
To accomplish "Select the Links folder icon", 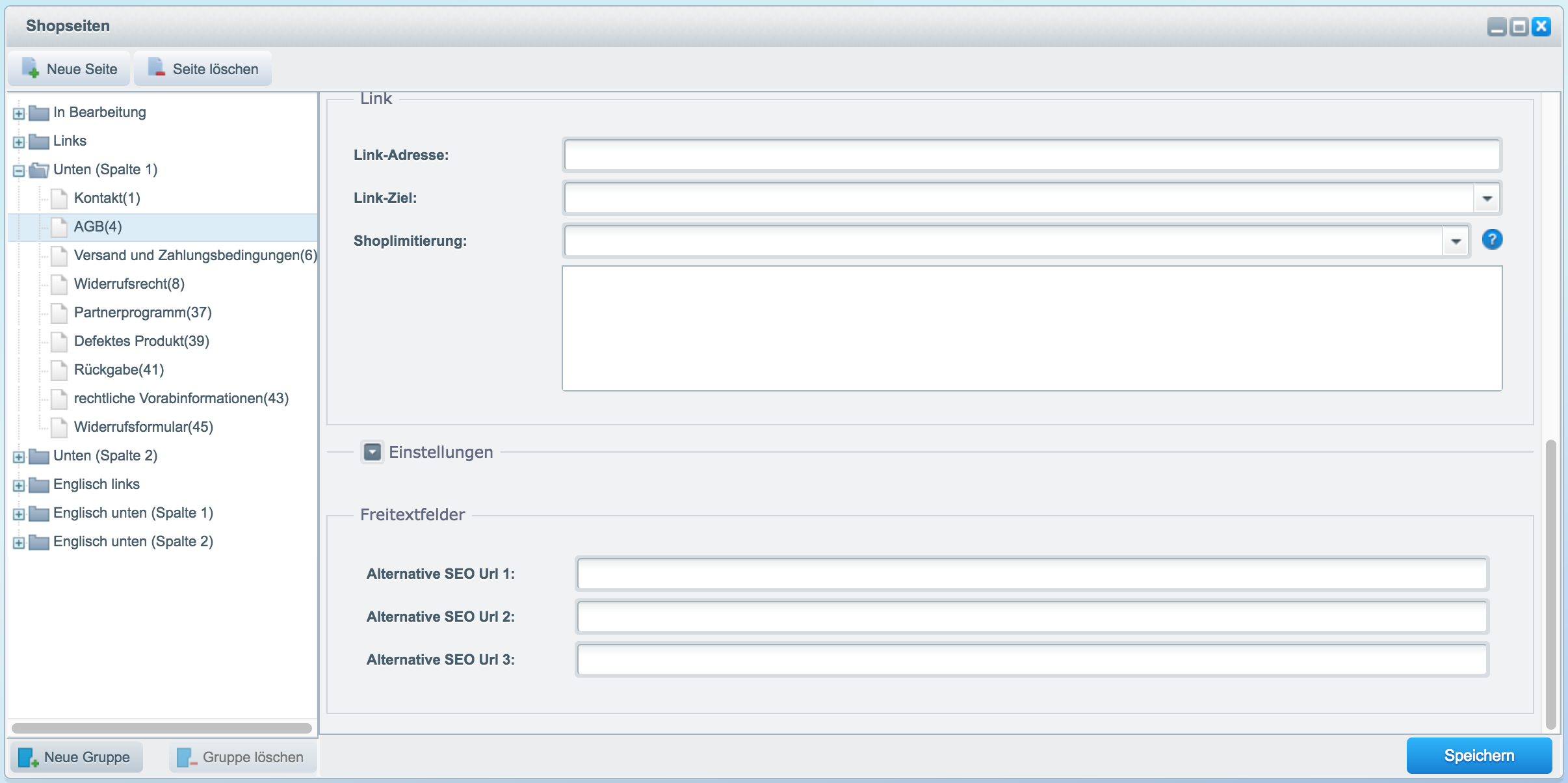I will coord(39,141).
